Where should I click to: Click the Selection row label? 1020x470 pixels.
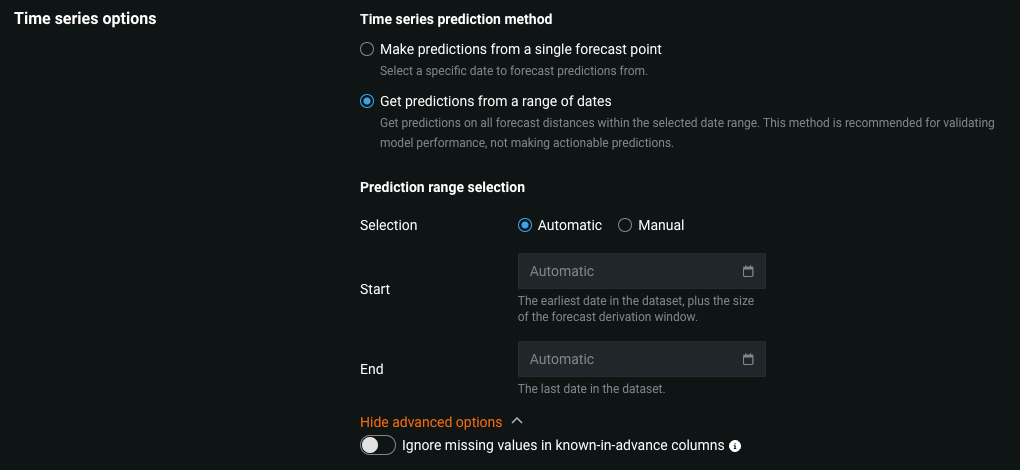(388, 225)
